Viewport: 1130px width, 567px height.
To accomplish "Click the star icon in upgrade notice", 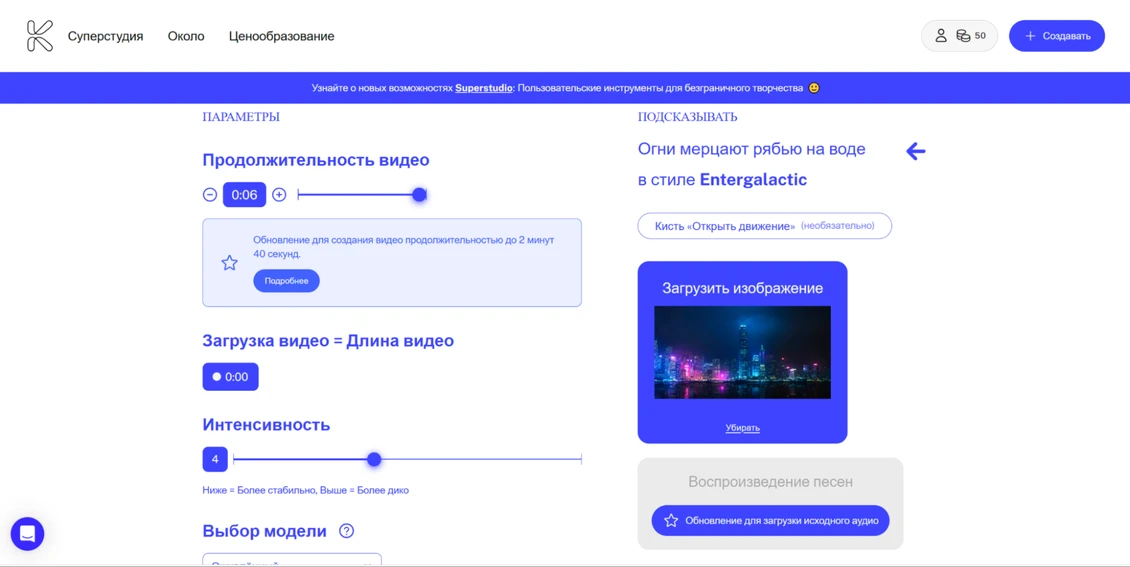I will pos(229,263).
